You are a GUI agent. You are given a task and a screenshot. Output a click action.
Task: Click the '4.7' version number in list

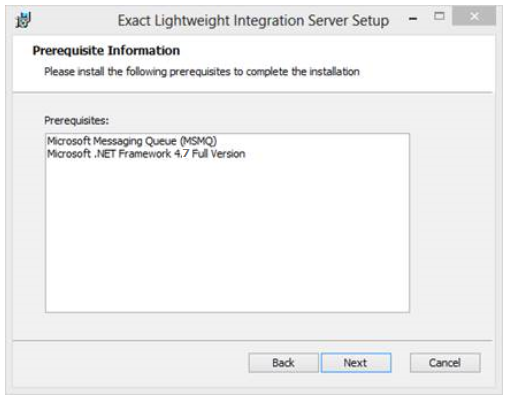(x=182, y=154)
